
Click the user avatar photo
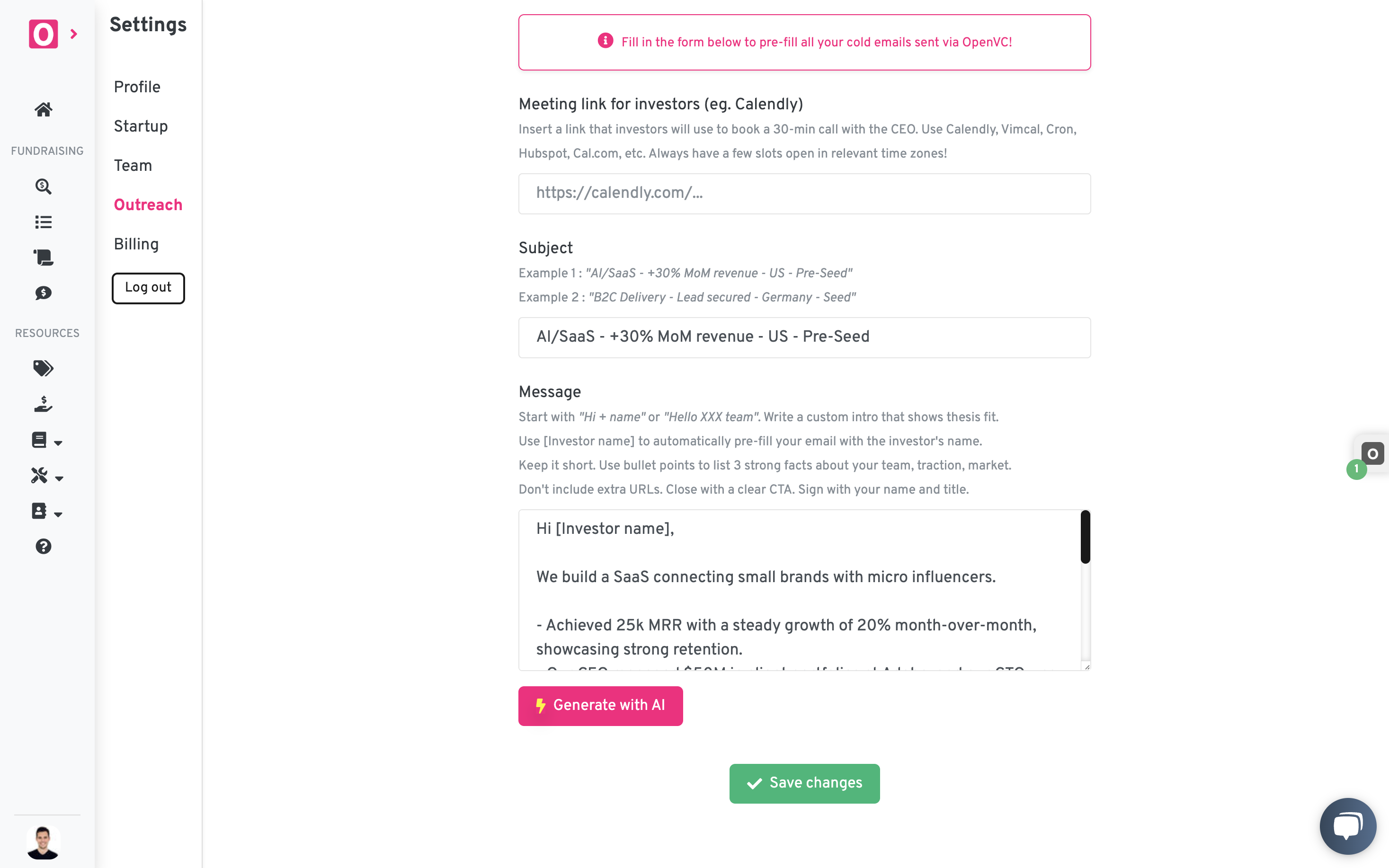[x=43, y=842]
